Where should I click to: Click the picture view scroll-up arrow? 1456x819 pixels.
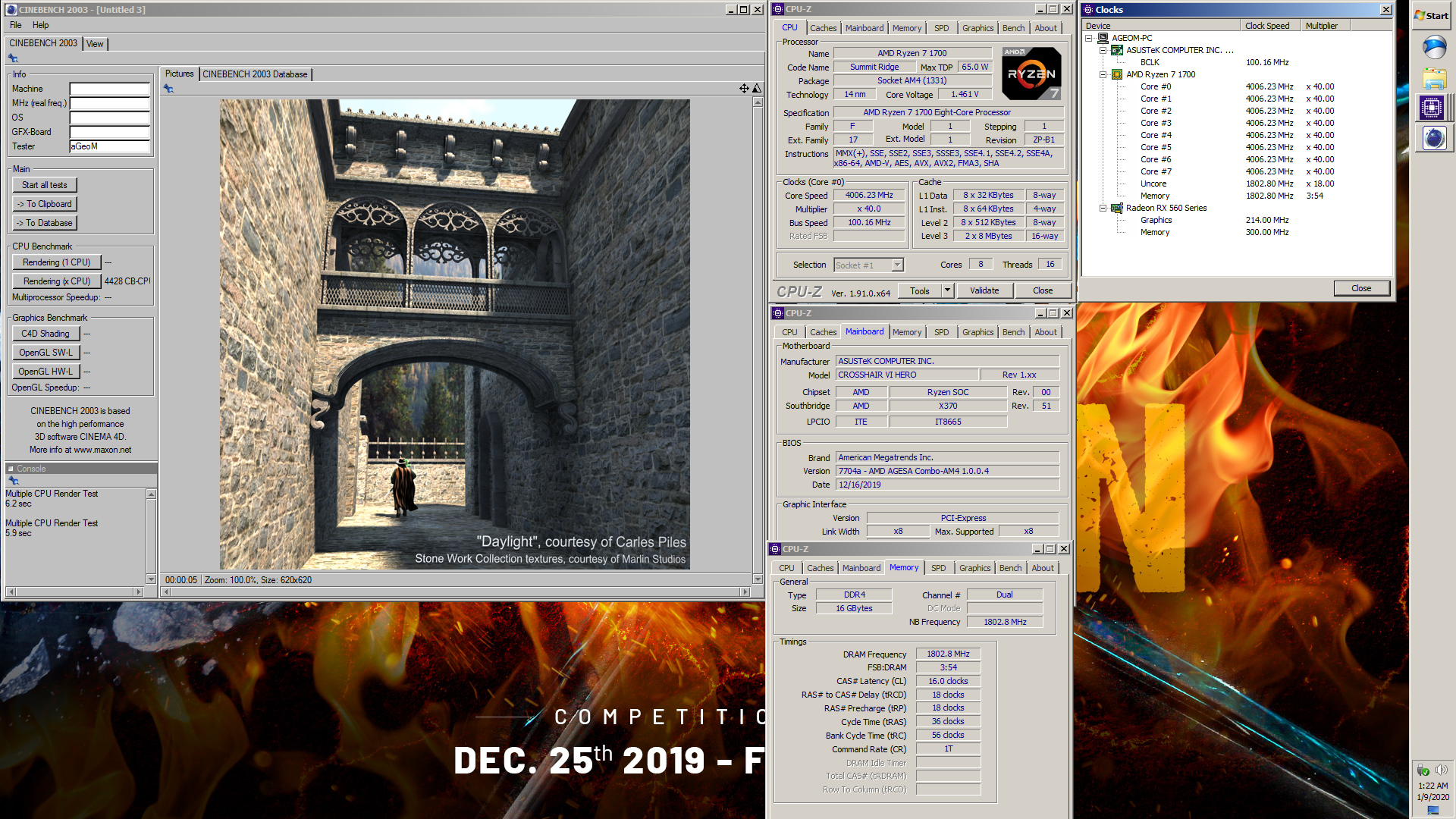pyautogui.click(x=757, y=102)
